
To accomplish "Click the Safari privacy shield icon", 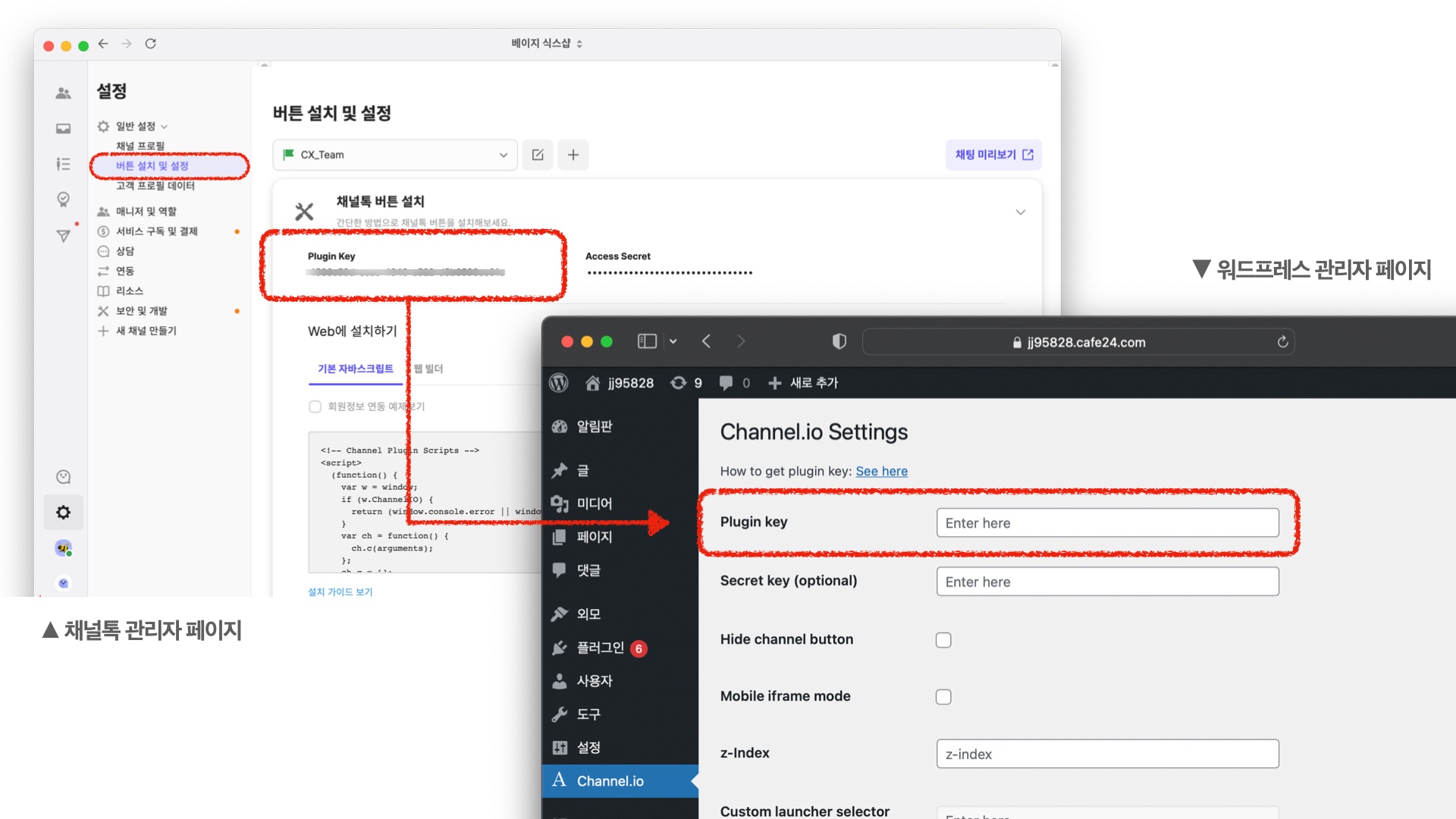I will click(839, 341).
